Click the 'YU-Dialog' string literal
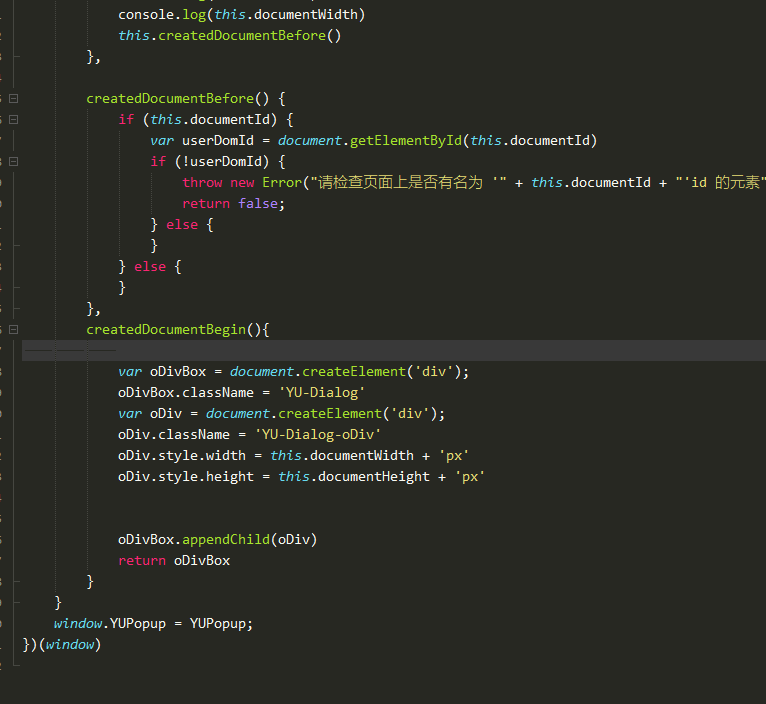 pos(322,393)
